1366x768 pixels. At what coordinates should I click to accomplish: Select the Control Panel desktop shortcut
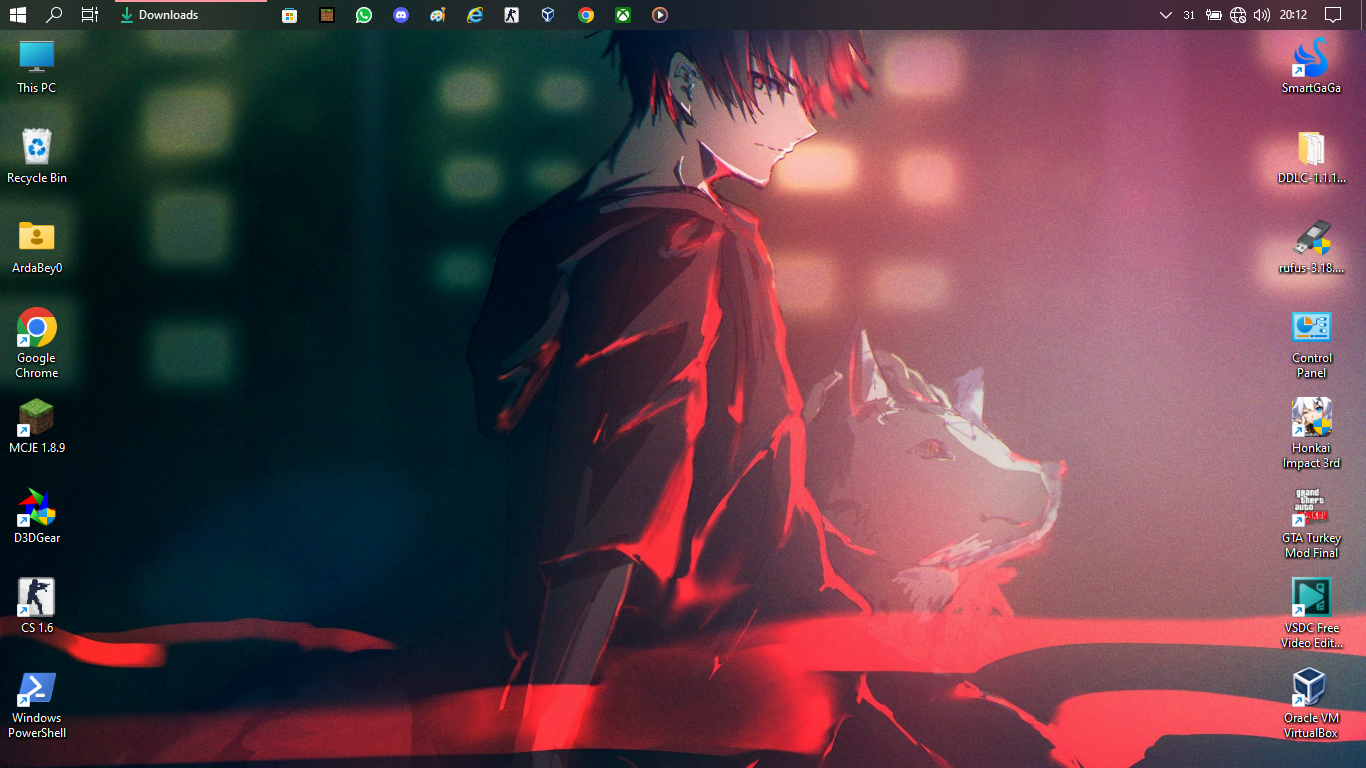click(1311, 345)
